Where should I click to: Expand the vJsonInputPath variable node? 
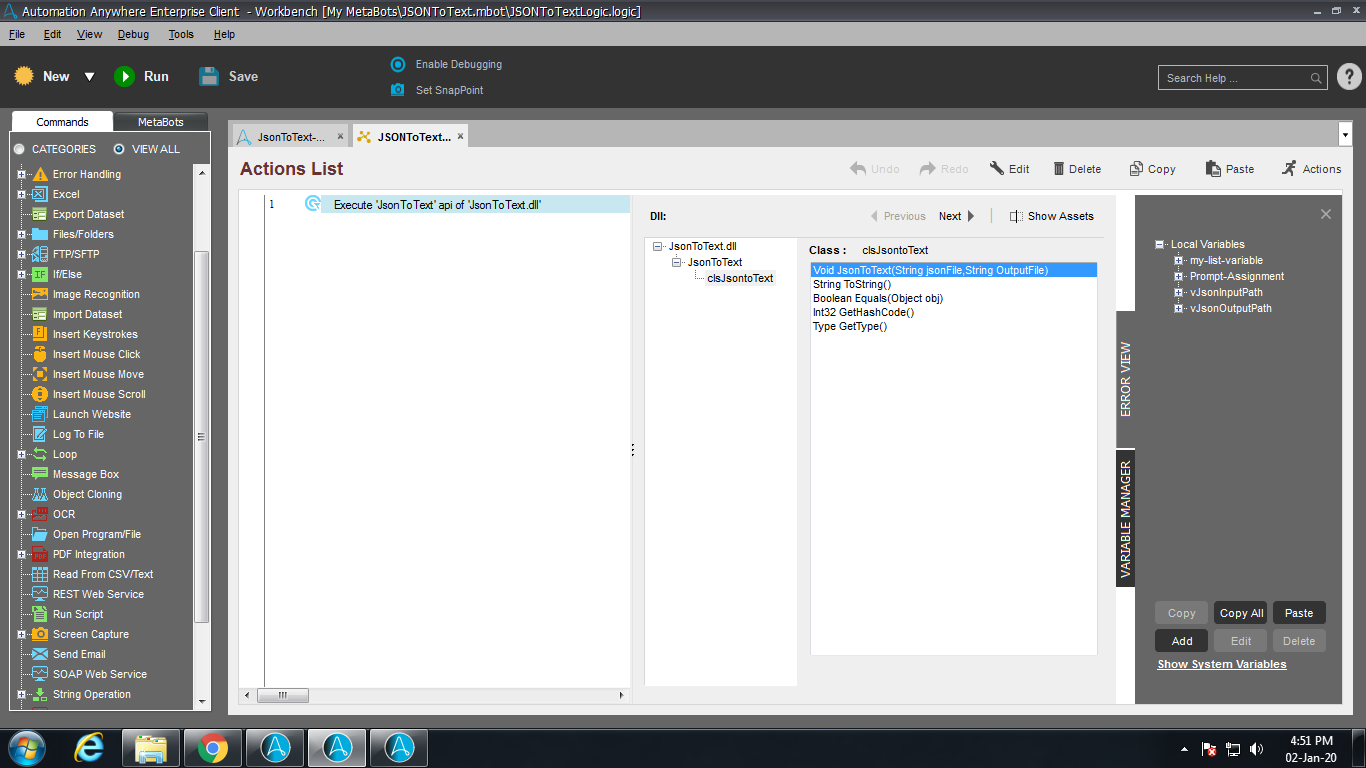click(x=1179, y=293)
